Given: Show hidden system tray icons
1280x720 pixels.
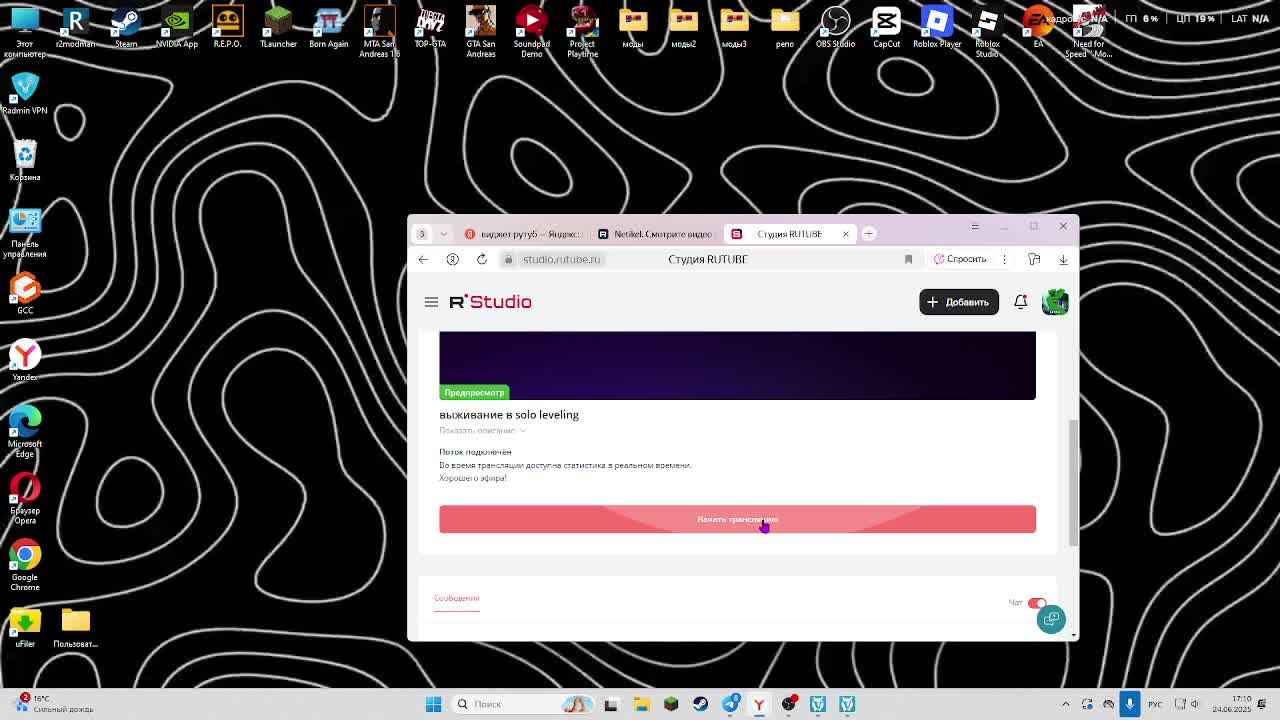Looking at the screenshot, I should coord(1065,704).
